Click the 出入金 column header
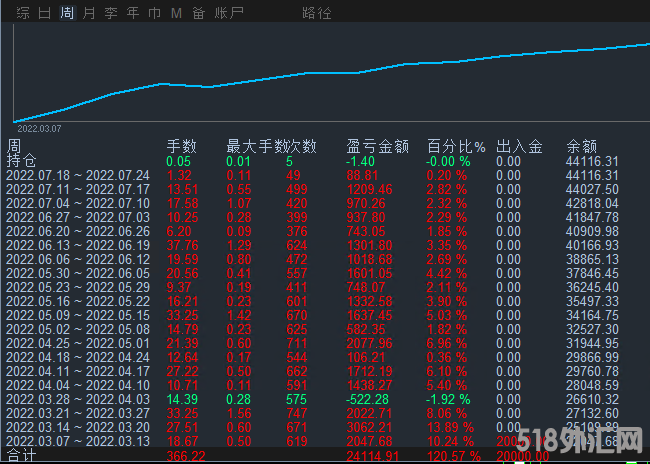The image size is (650, 464). [518, 146]
